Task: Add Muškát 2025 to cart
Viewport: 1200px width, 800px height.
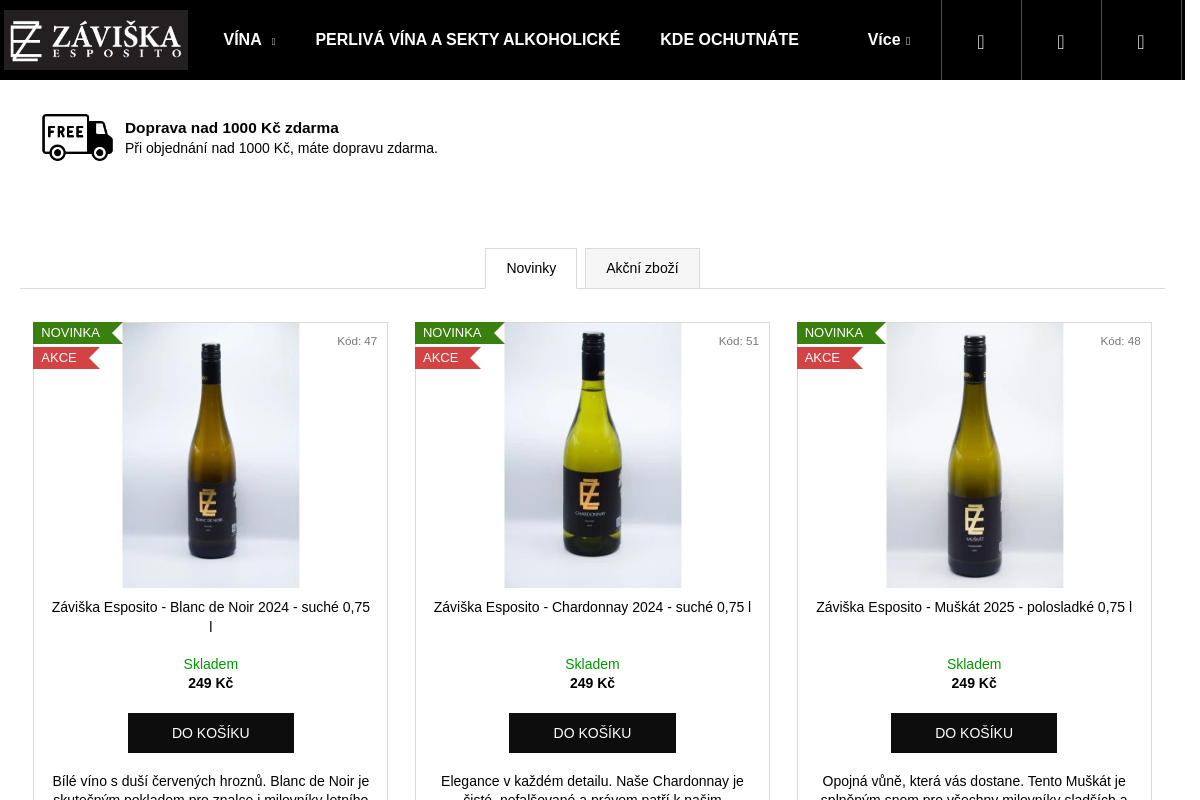Action: (974, 733)
